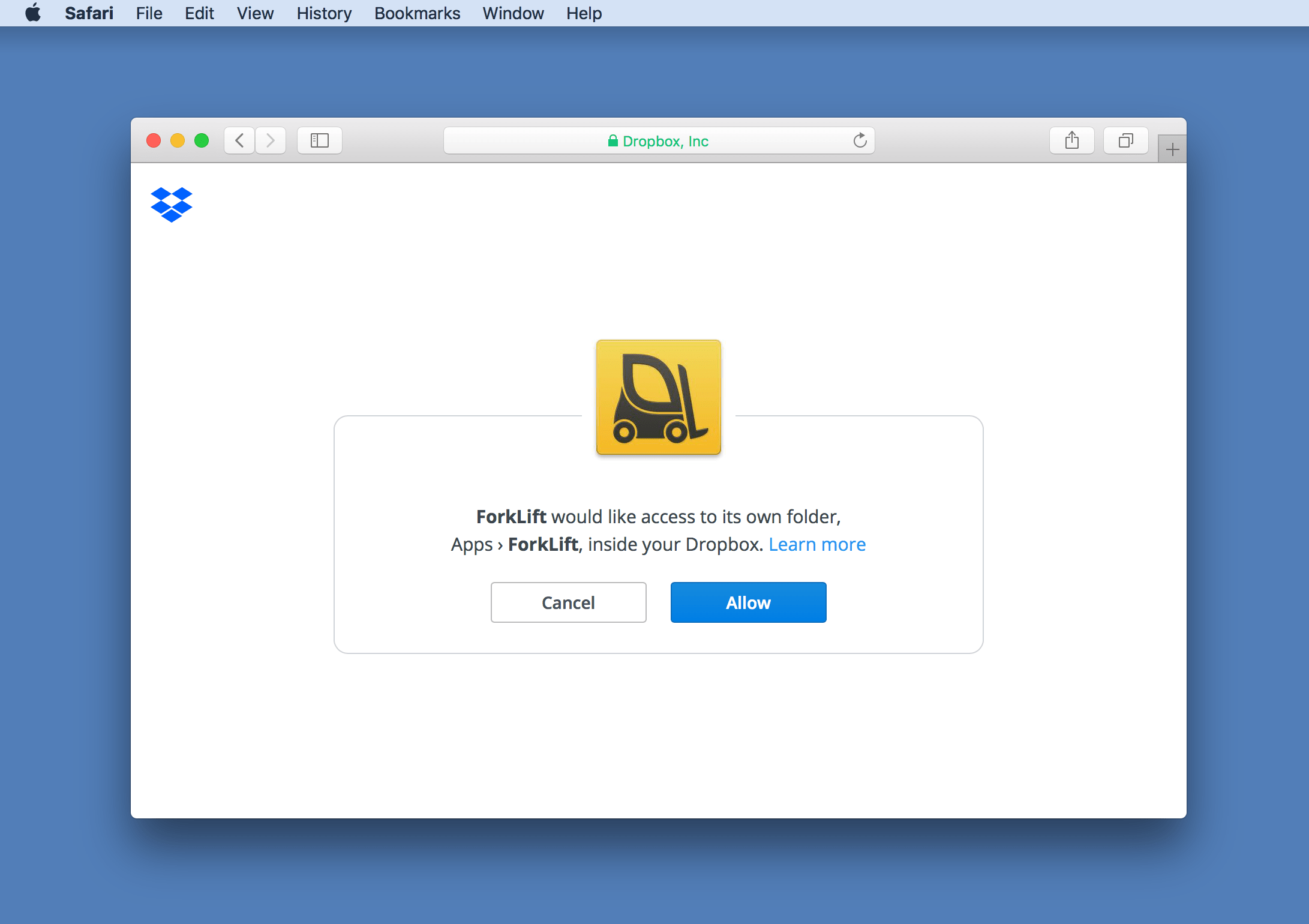Open the Share menu
Image resolution: width=1309 pixels, height=924 pixels.
[1071, 140]
